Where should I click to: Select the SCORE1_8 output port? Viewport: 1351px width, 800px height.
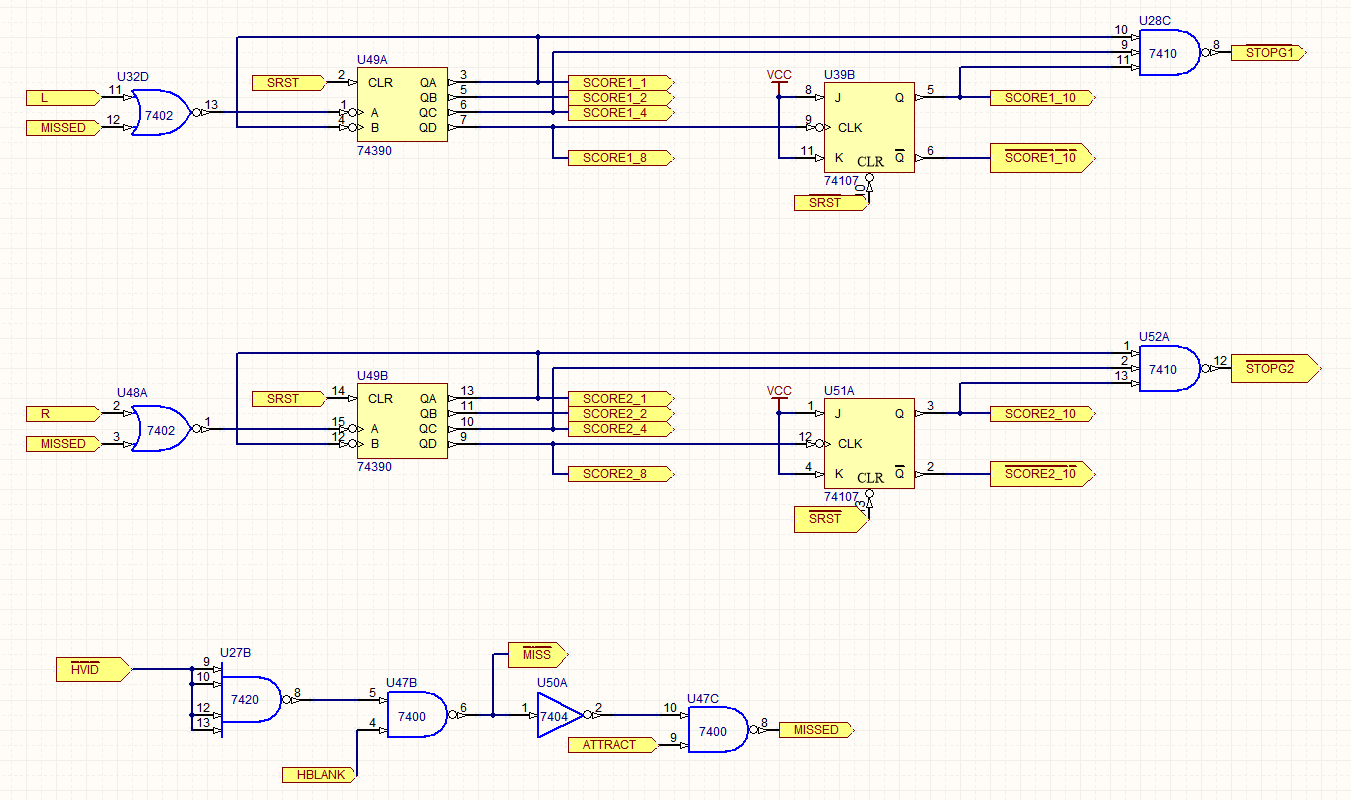(621, 158)
